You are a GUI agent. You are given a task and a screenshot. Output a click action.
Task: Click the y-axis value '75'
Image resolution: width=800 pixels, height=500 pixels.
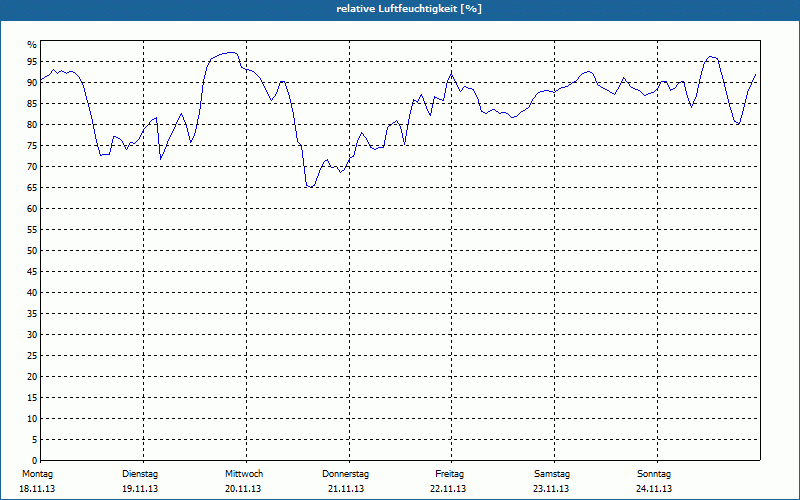tap(32, 146)
